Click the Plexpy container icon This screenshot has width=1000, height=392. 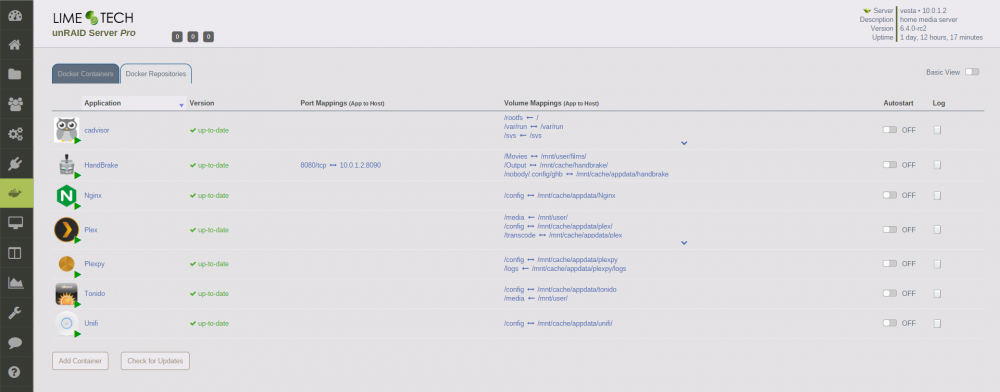click(x=67, y=264)
